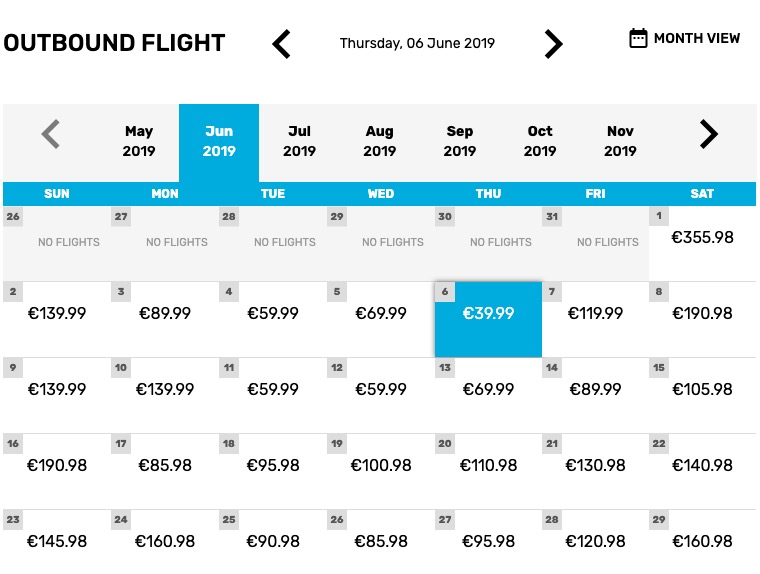Open the Aug 2019 month tab
Screen dimensions: 760x574
coord(380,141)
